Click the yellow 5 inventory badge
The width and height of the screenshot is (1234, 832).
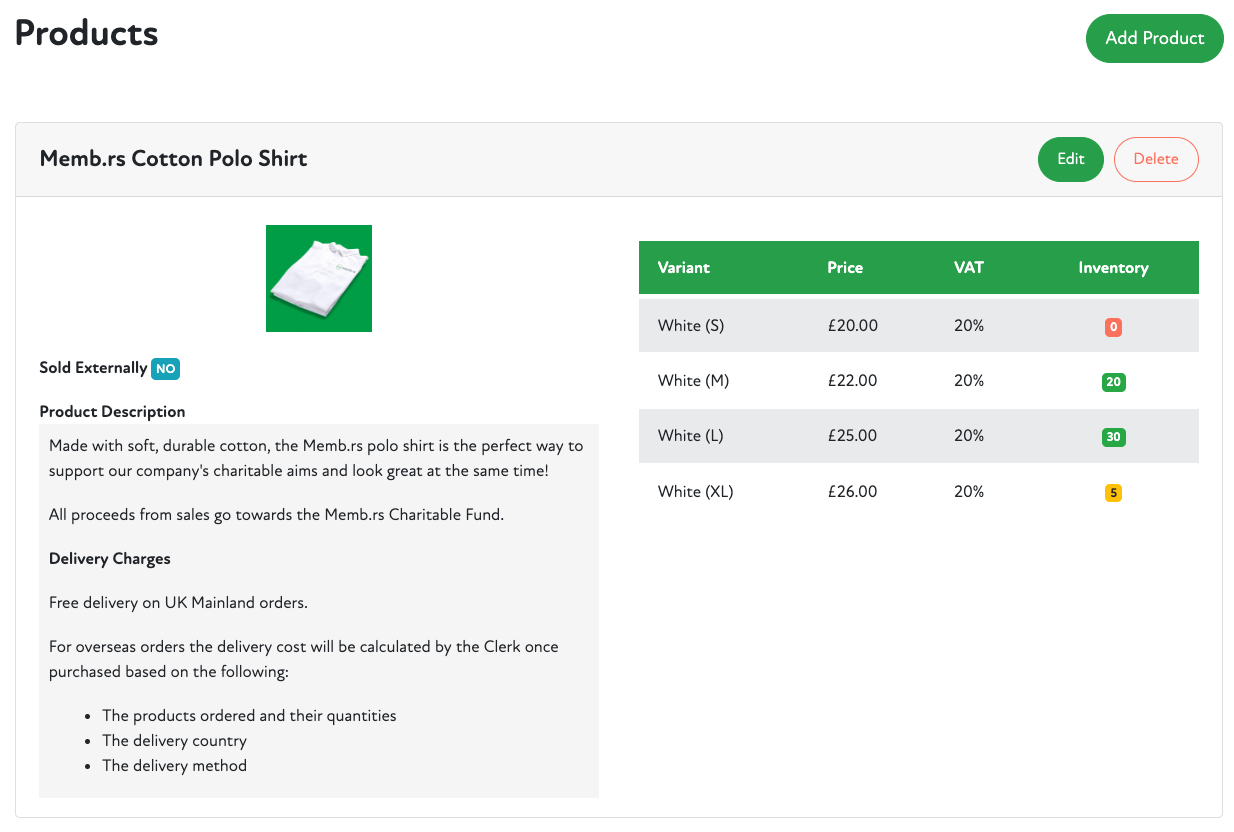1113,493
